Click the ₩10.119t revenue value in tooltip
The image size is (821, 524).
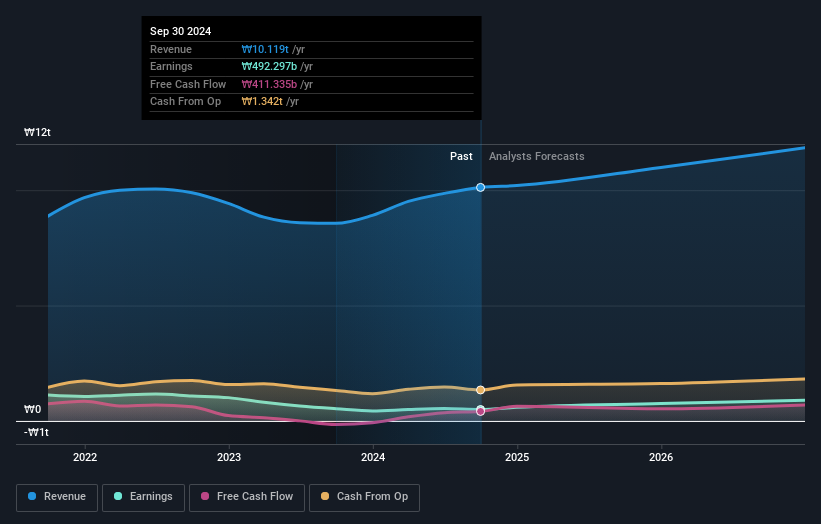pos(265,49)
